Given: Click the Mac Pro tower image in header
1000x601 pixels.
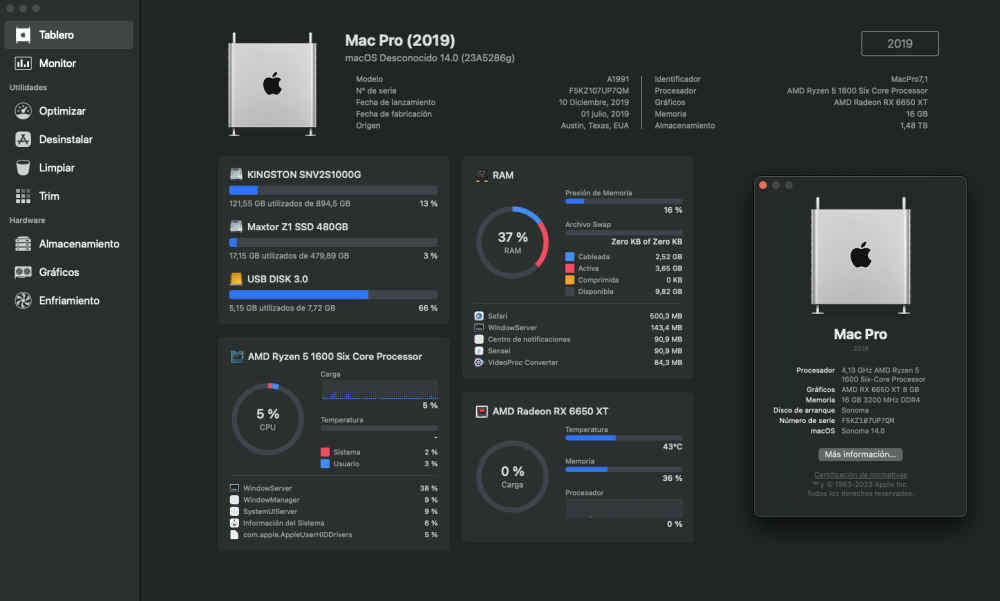Looking at the screenshot, I should [272, 84].
